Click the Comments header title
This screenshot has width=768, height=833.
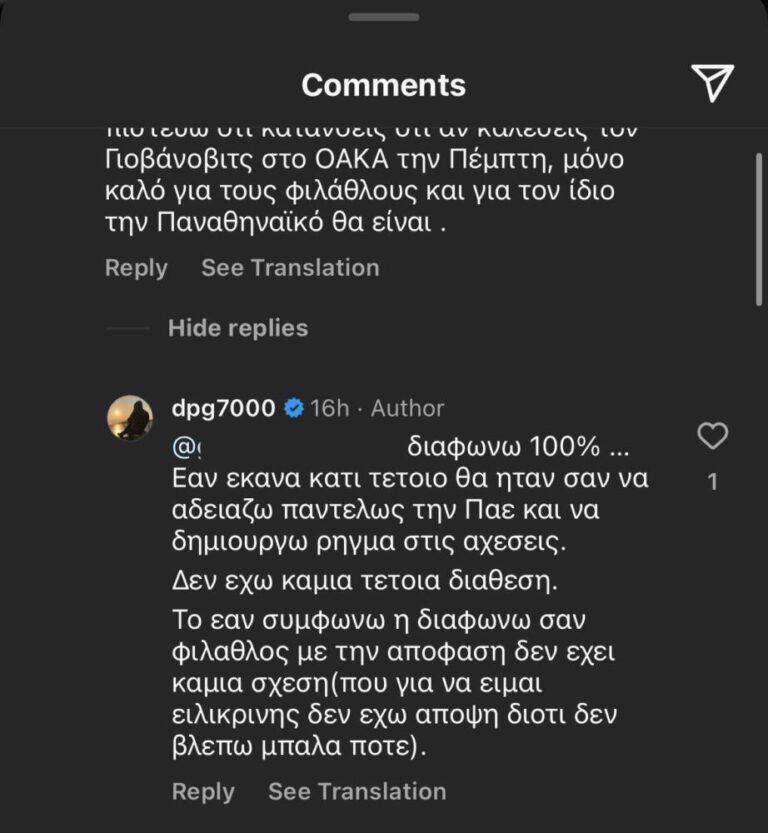pyautogui.click(x=384, y=85)
